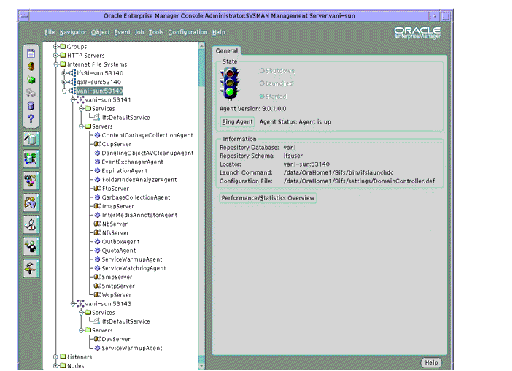Open the File menu
The height and width of the screenshot is (371, 512).
(x=50, y=32)
